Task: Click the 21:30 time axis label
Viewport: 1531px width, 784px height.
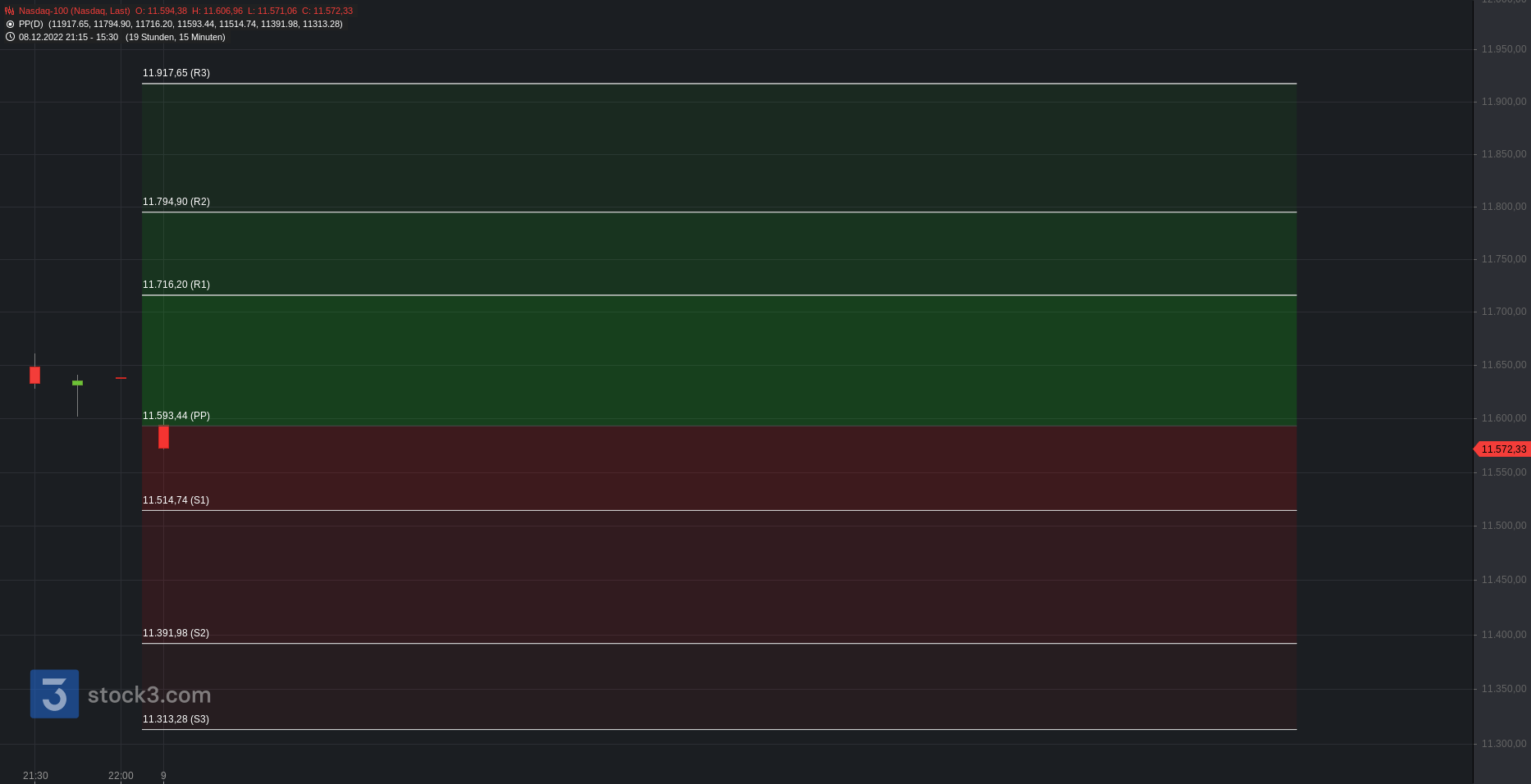Action: pos(35,776)
